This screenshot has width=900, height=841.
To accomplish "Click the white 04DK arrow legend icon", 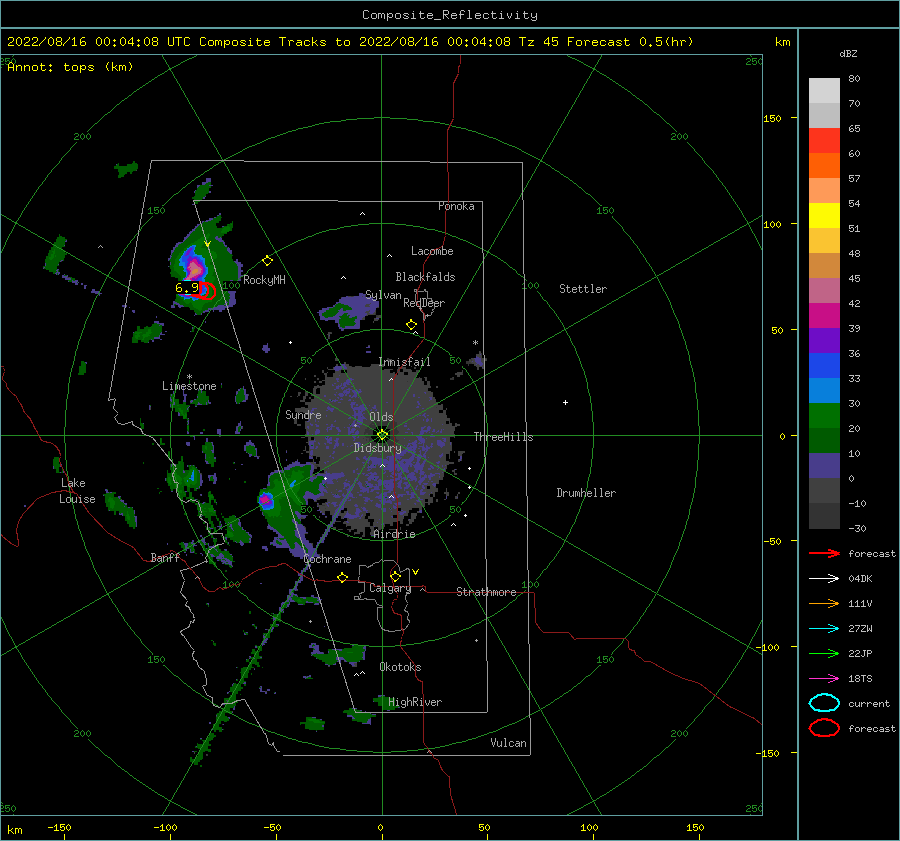I will click(x=824, y=579).
